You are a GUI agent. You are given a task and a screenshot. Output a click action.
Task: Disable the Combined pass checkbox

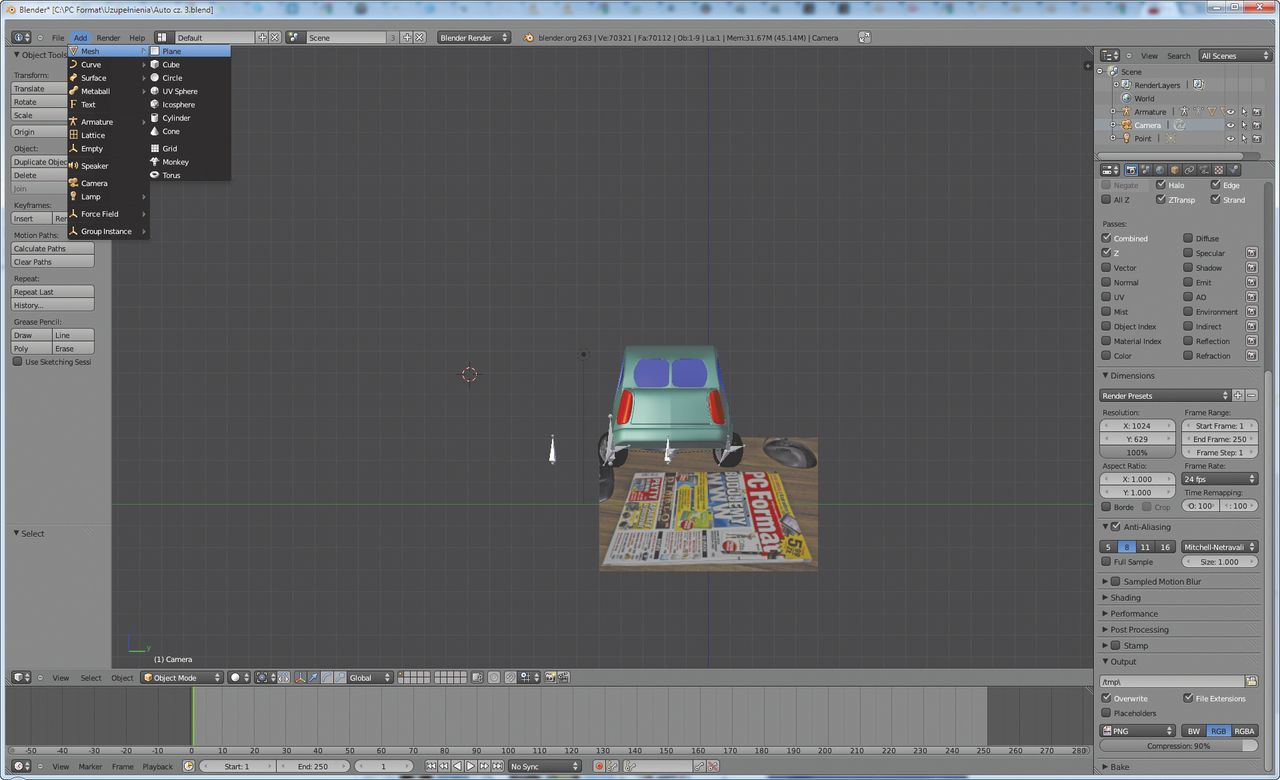point(1106,238)
